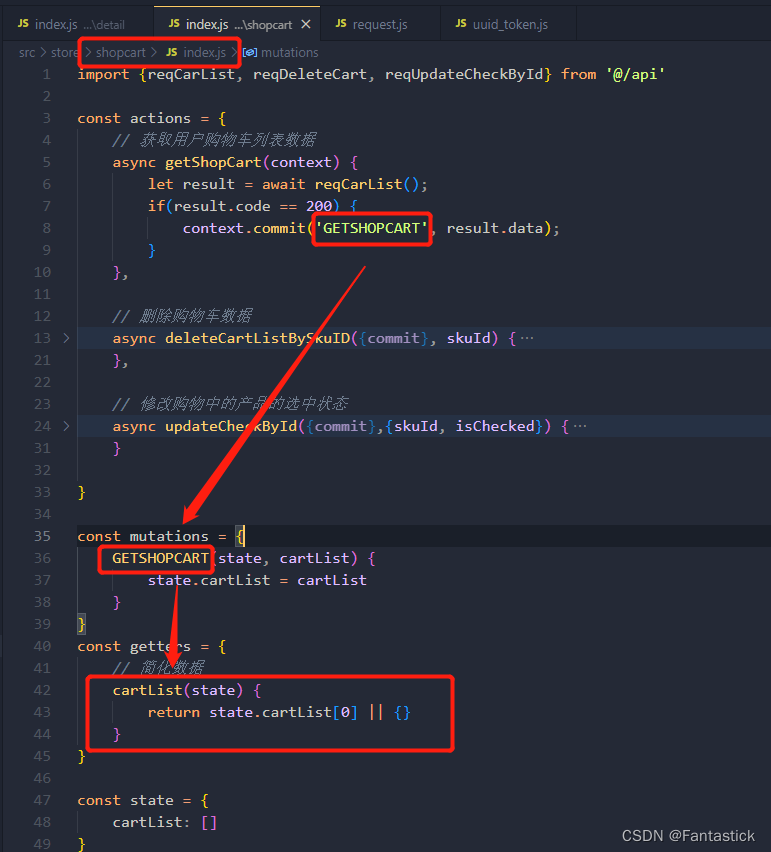Viewport: 771px width, 852px height.
Task: Close the index.js shopcart tab
Action: coord(306,24)
